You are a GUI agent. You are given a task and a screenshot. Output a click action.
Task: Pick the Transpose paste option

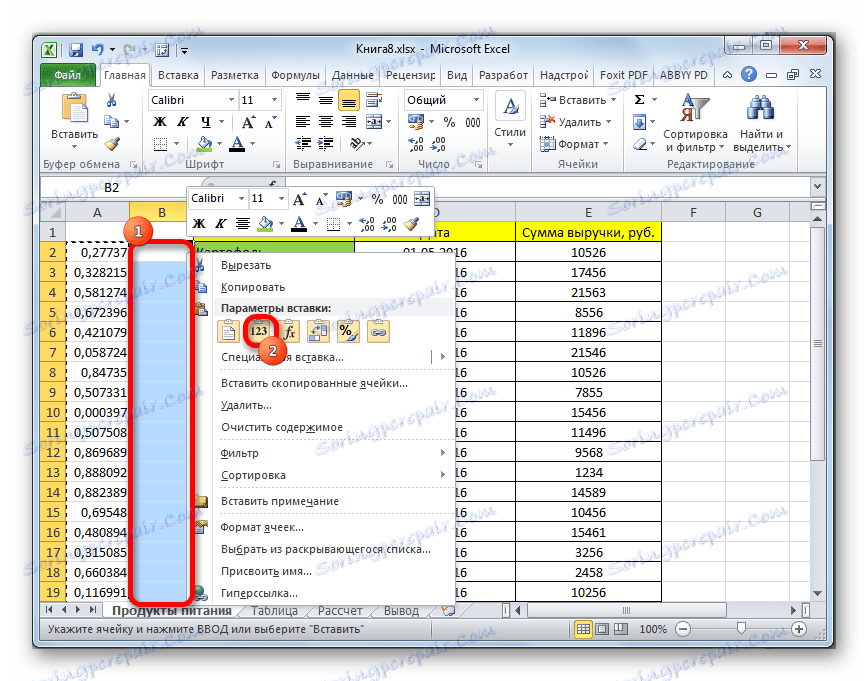(316, 330)
